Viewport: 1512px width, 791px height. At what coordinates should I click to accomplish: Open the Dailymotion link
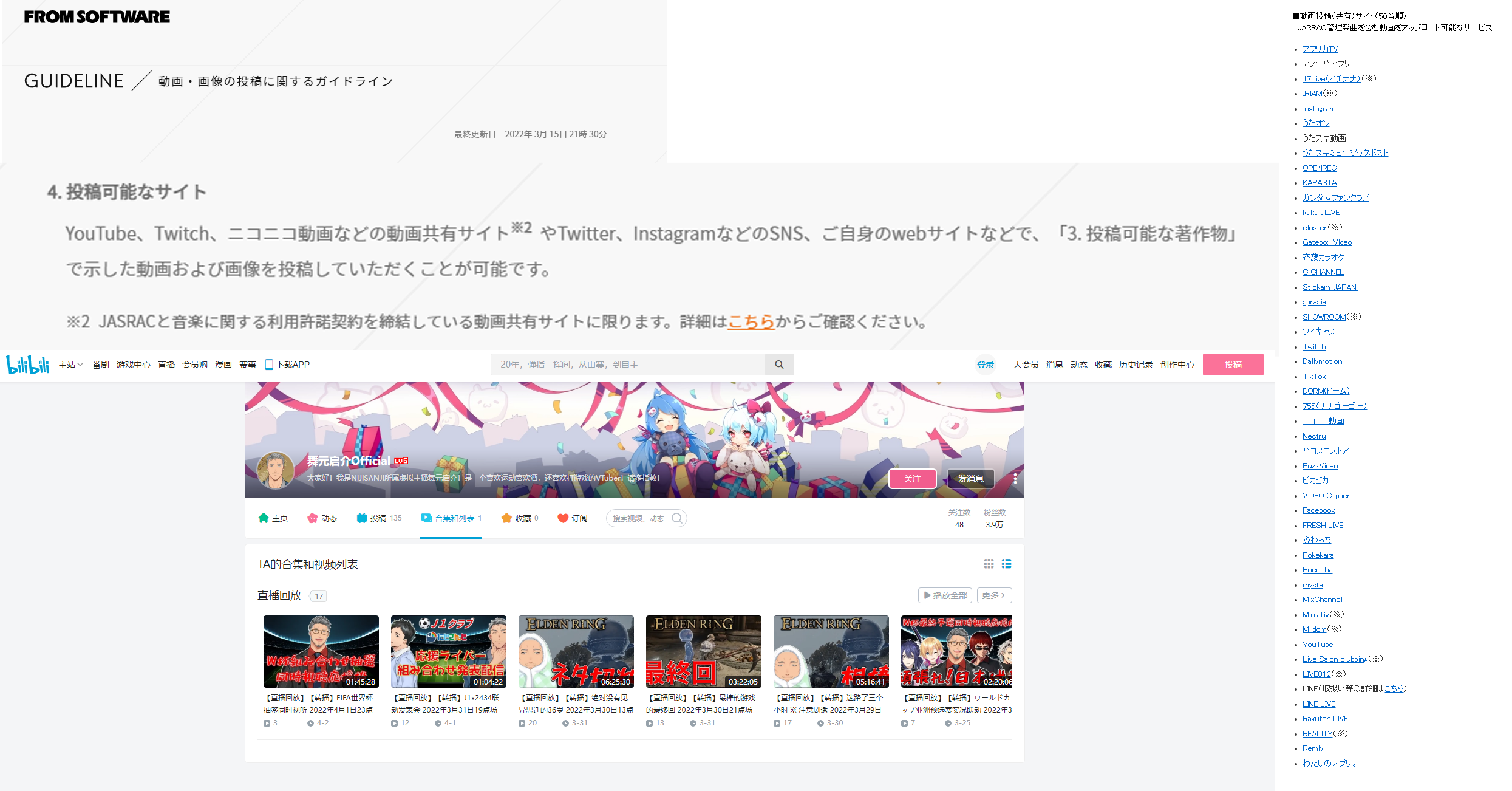pyautogui.click(x=1322, y=361)
